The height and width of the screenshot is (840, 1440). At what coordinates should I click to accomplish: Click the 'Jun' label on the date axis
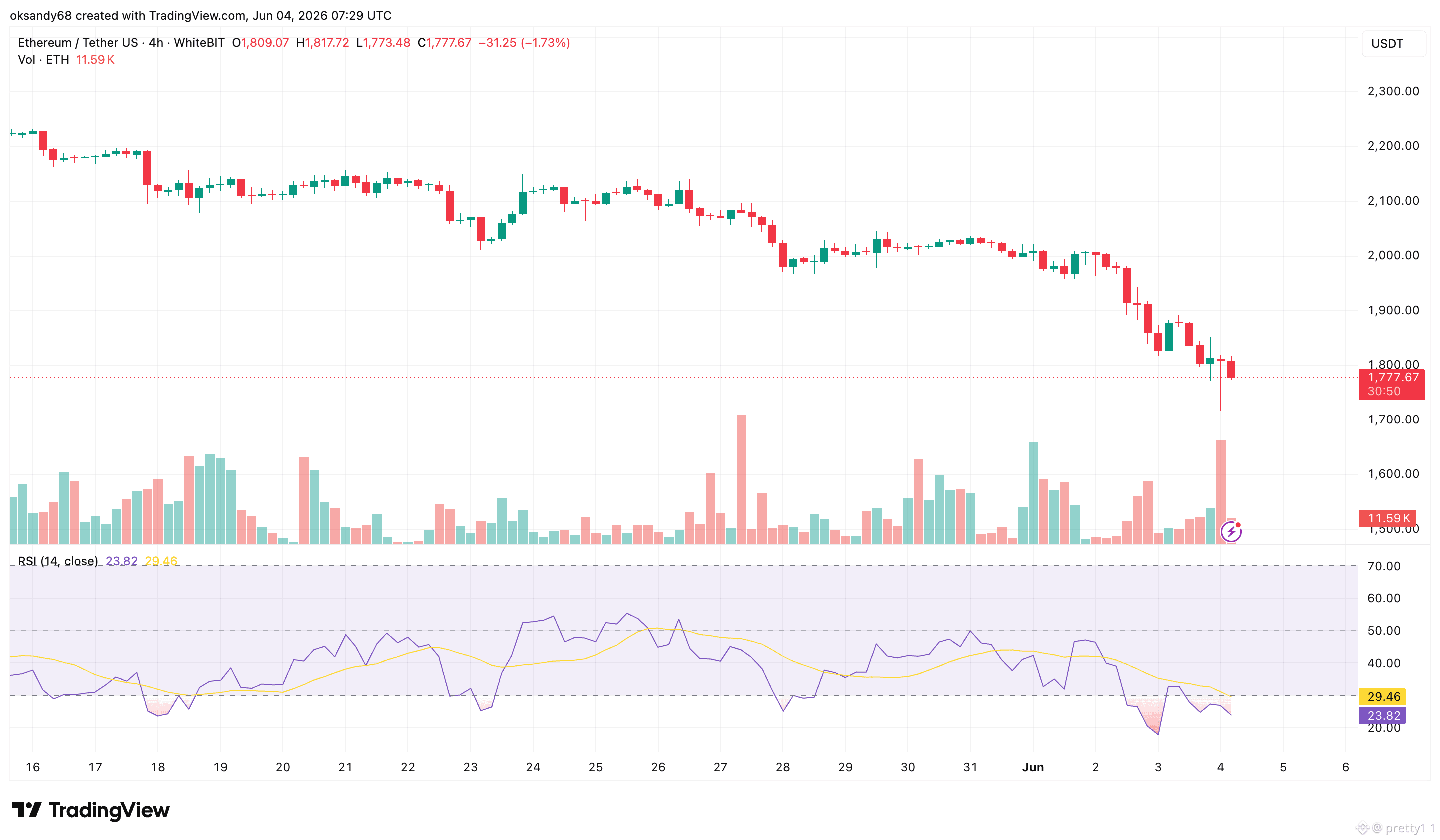coord(1033,767)
